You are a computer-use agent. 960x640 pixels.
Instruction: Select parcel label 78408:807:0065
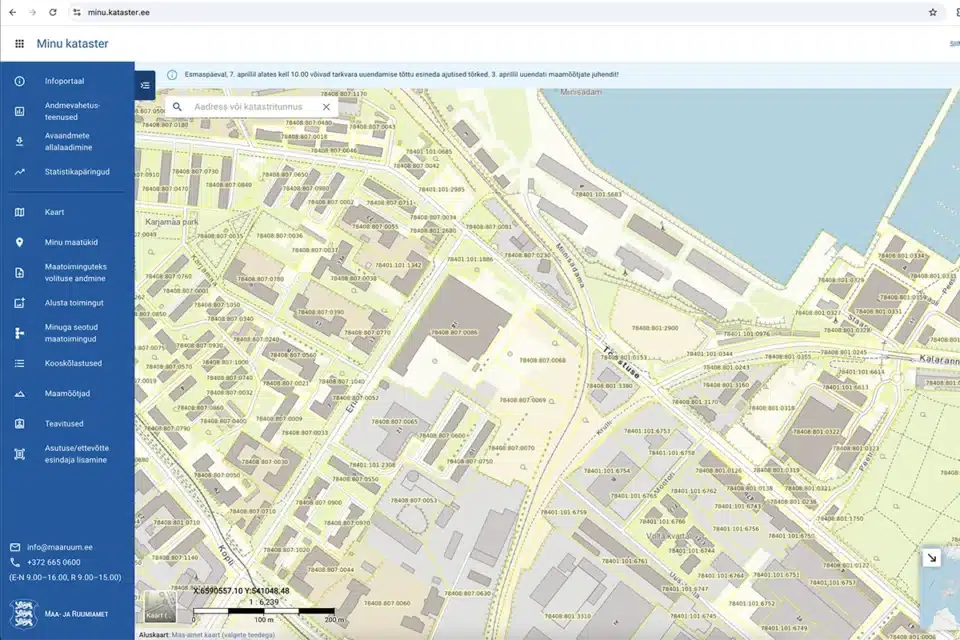(394, 422)
